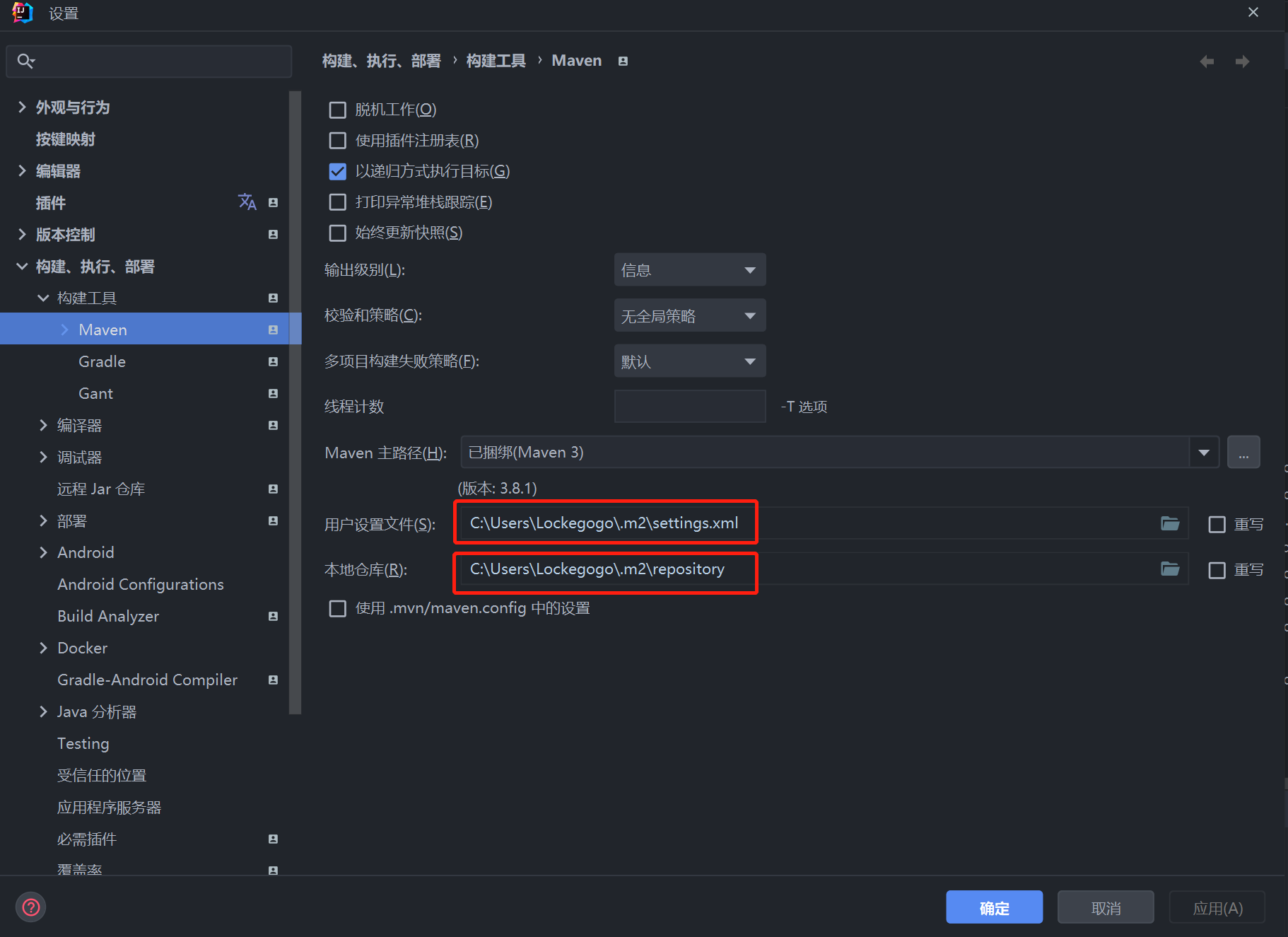Click the project-level icon beside Build Analyzer
Screen dimensions: 1288x937
pos(273,616)
